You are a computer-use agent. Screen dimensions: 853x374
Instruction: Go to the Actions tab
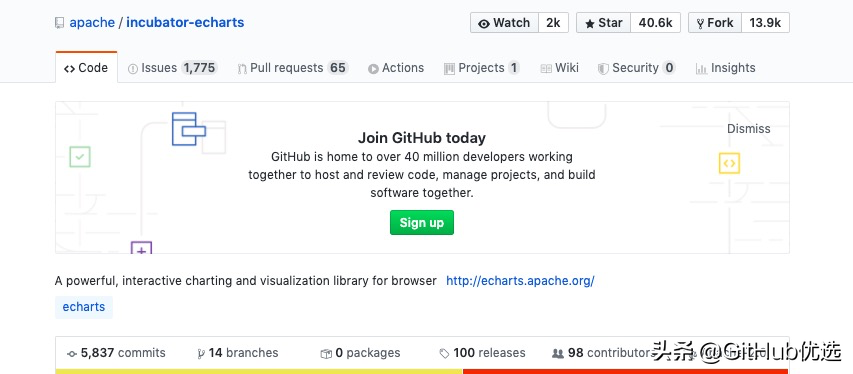396,68
